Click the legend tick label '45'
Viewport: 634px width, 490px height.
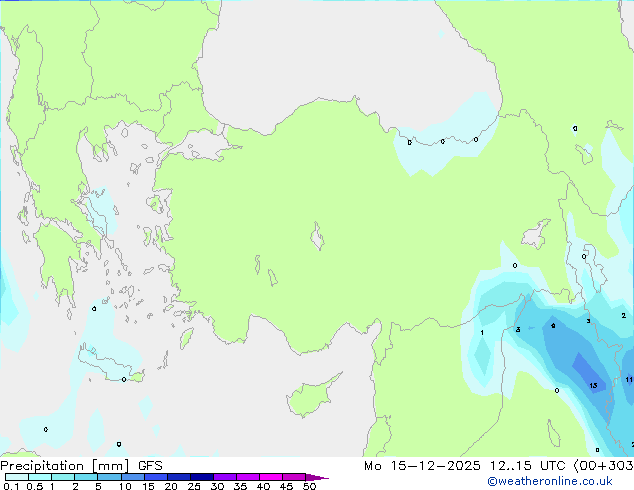[x=286, y=486]
